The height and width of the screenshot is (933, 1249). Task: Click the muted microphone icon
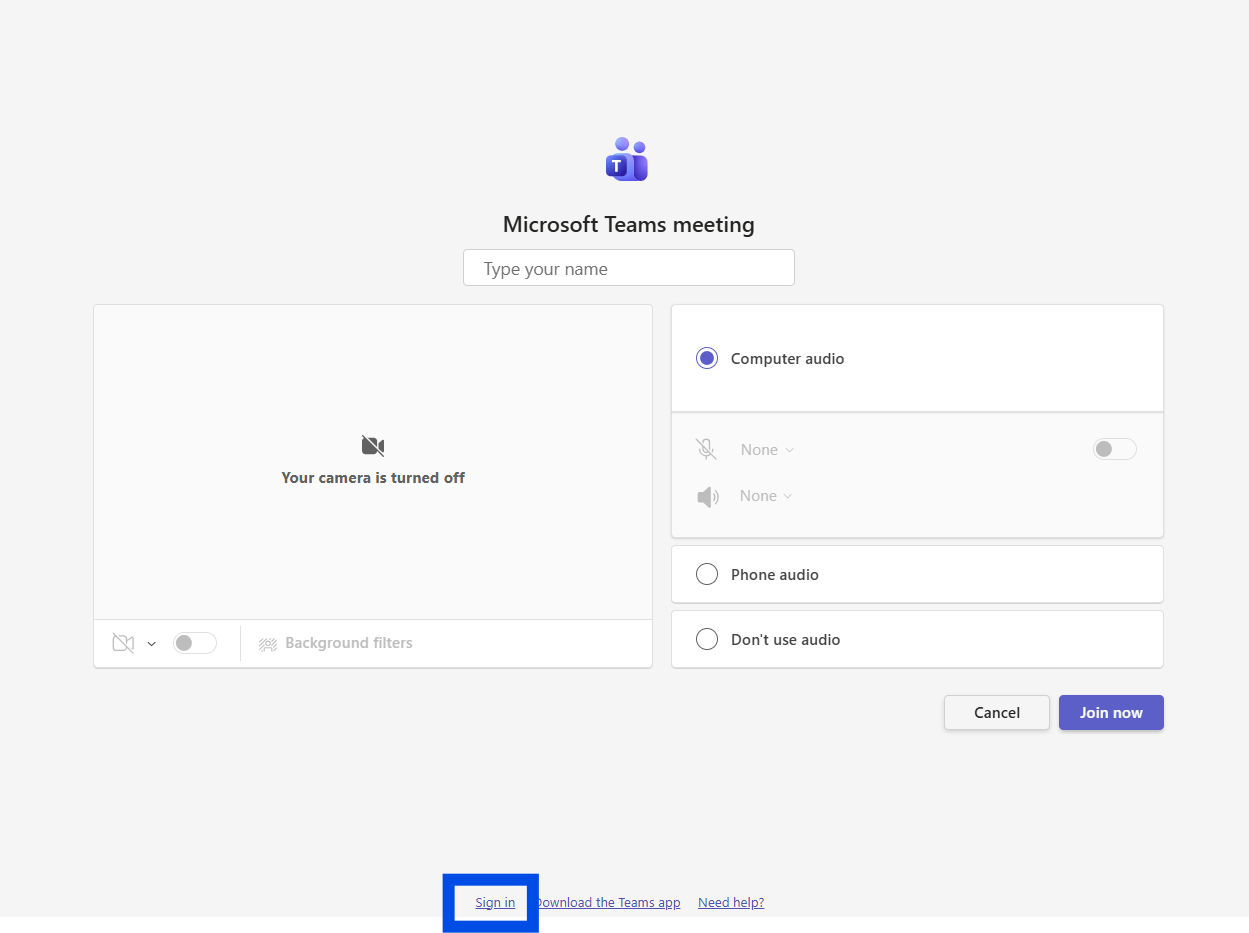click(707, 449)
